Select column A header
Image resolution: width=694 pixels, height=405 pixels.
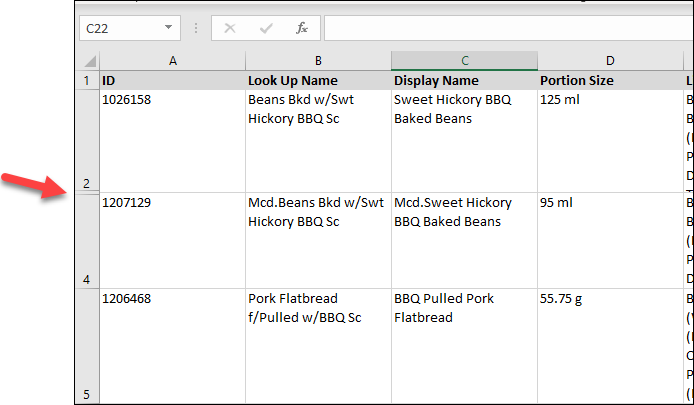(172, 61)
